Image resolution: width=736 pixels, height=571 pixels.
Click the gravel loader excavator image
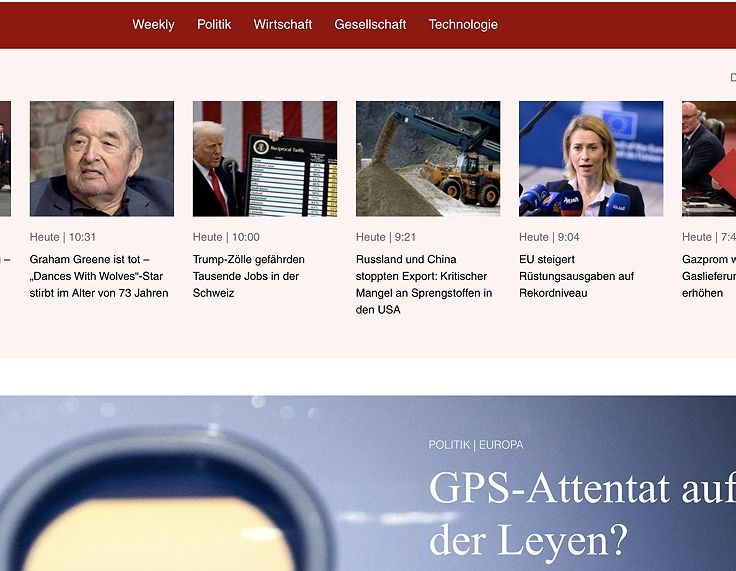(x=428, y=159)
